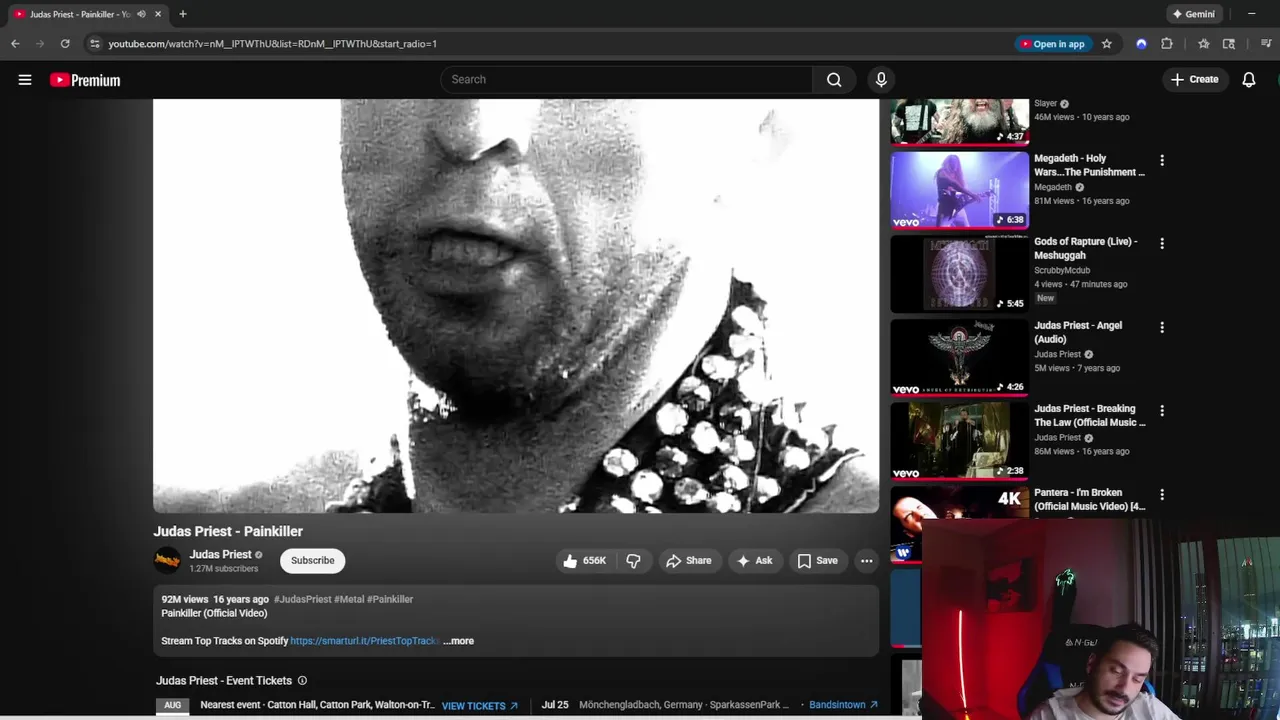Subscribe to Judas Priest channel

coord(313,561)
